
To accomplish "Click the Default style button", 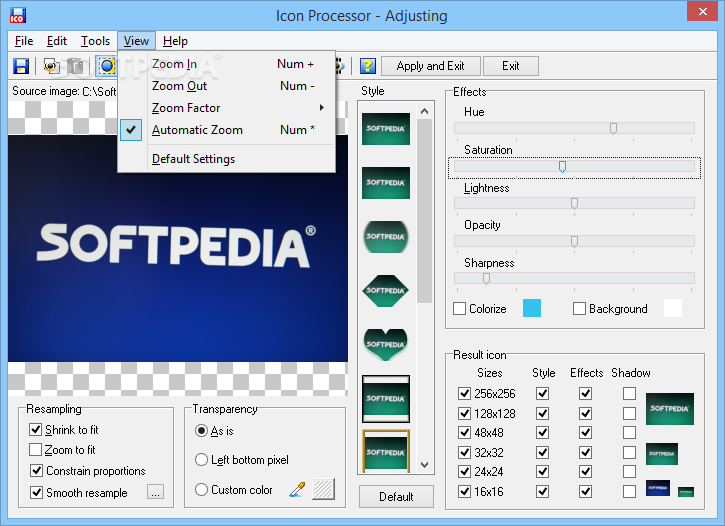I will (x=396, y=496).
